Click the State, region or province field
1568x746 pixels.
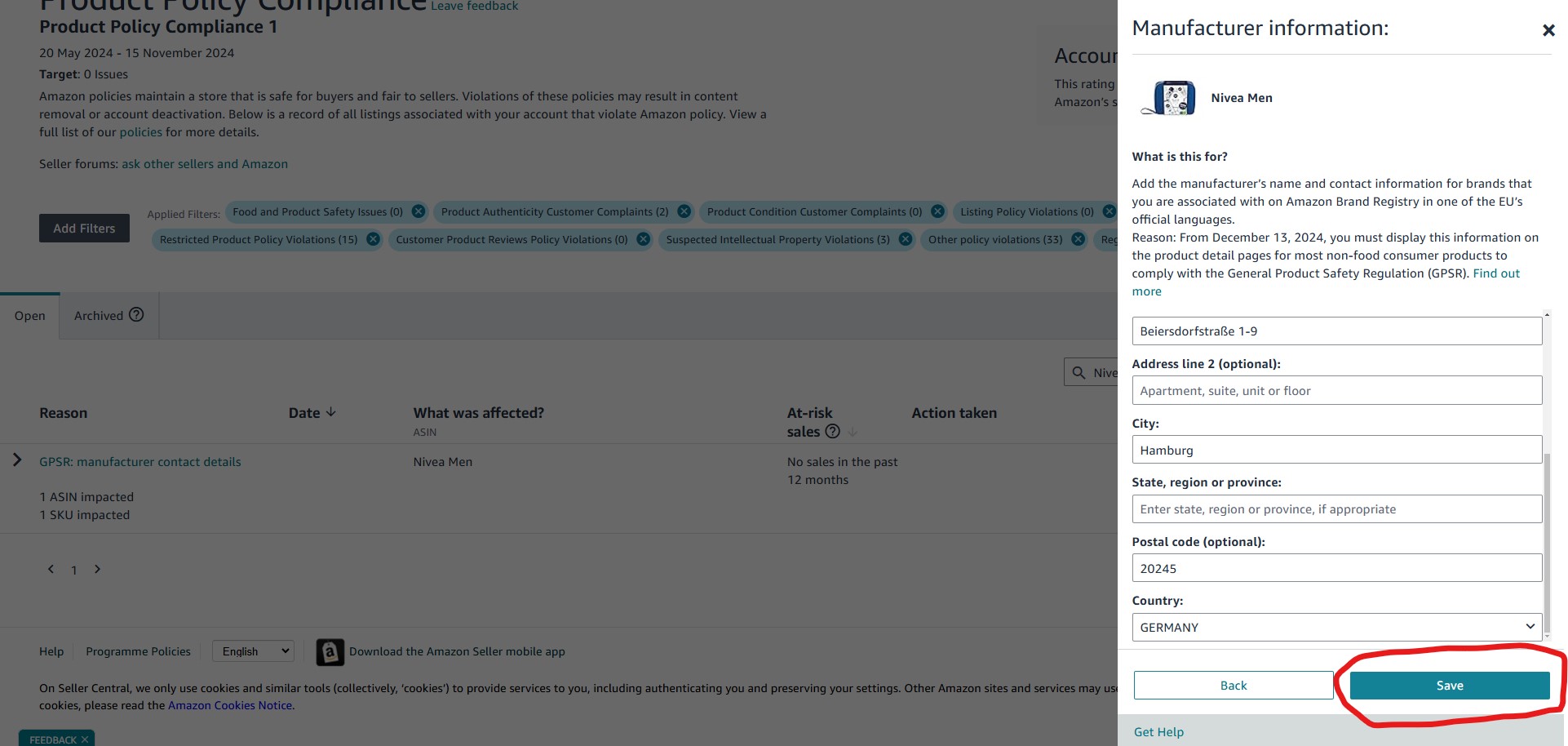pyautogui.click(x=1337, y=508)
